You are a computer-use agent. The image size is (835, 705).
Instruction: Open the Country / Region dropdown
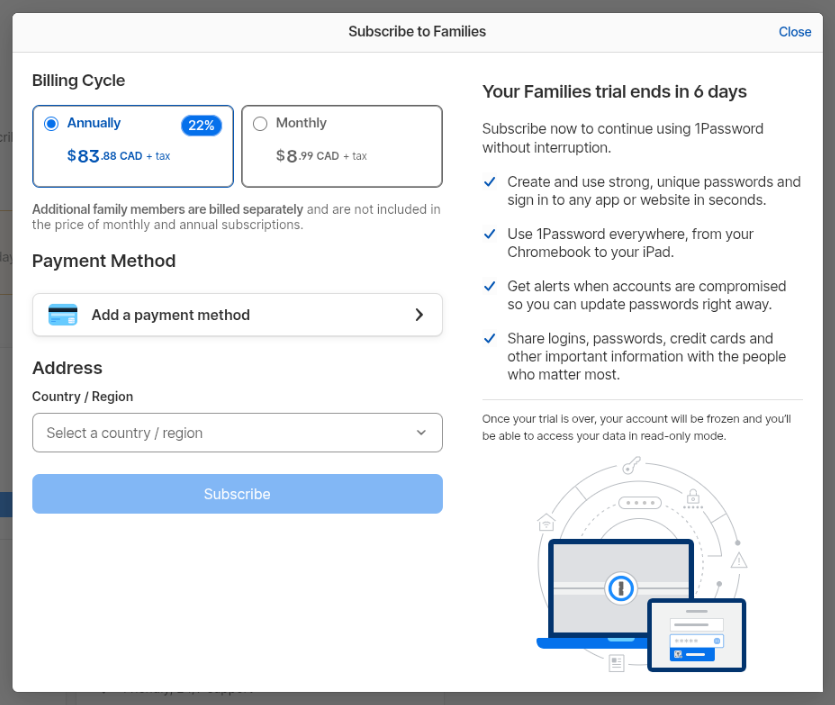click(237, 433)
